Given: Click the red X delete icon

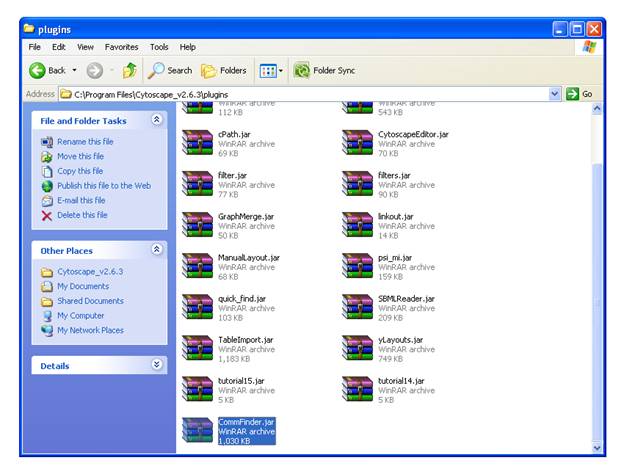Looking at the screenshot, I should pyautogui.click(x=47, y=215).
